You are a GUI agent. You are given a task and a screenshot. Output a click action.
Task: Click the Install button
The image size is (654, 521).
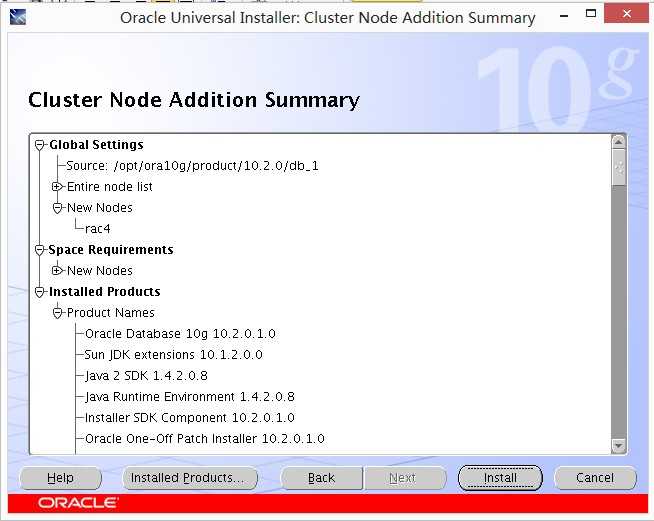(x=500, y=478)
